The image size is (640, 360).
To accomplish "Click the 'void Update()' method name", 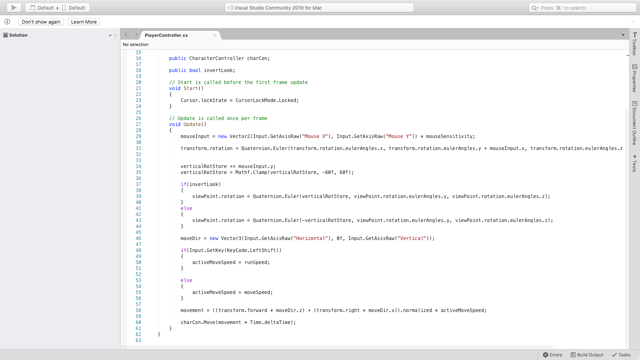I will pyautogui.click(x=193, y=124).
